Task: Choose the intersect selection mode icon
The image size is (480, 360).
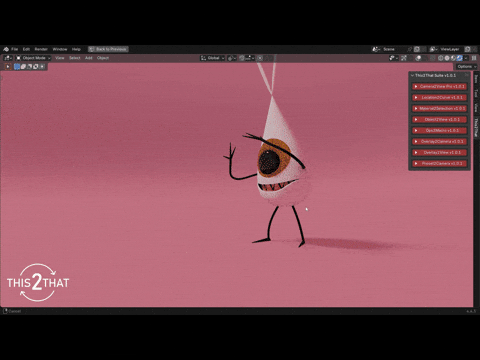Action: 42,66
